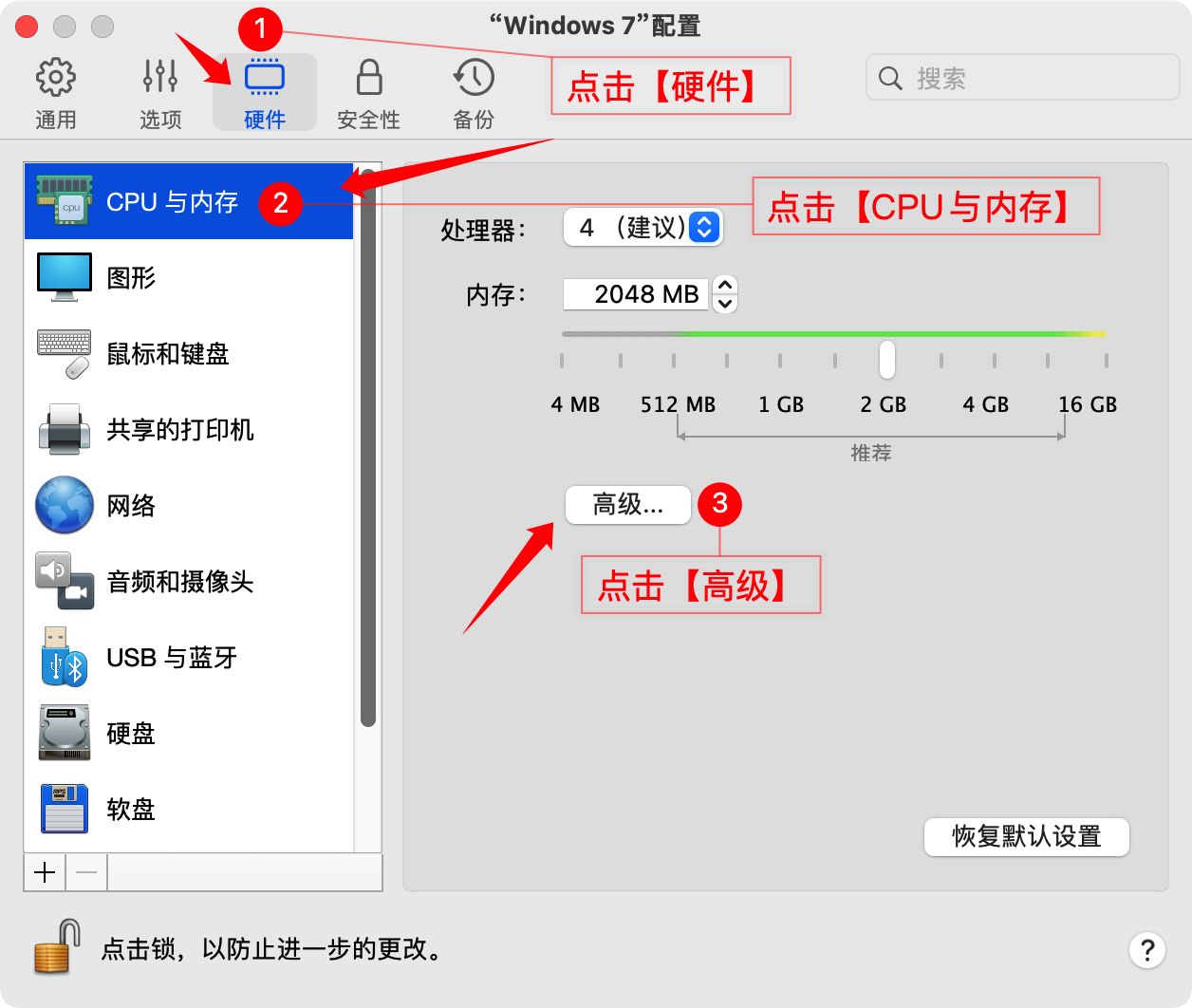Select the 音频和摄像头 speaker-camera icon
1192x1008 pixels.
65,581
